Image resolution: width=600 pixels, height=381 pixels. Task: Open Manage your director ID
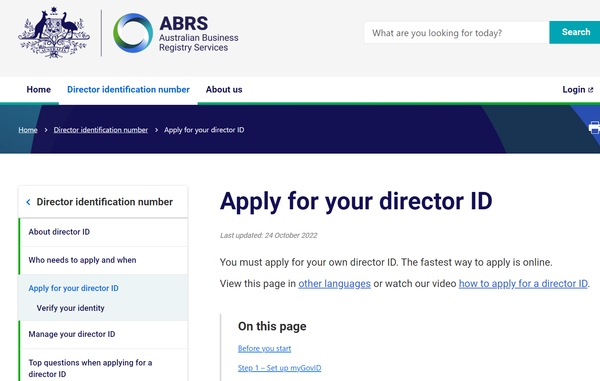click(103, 334)
